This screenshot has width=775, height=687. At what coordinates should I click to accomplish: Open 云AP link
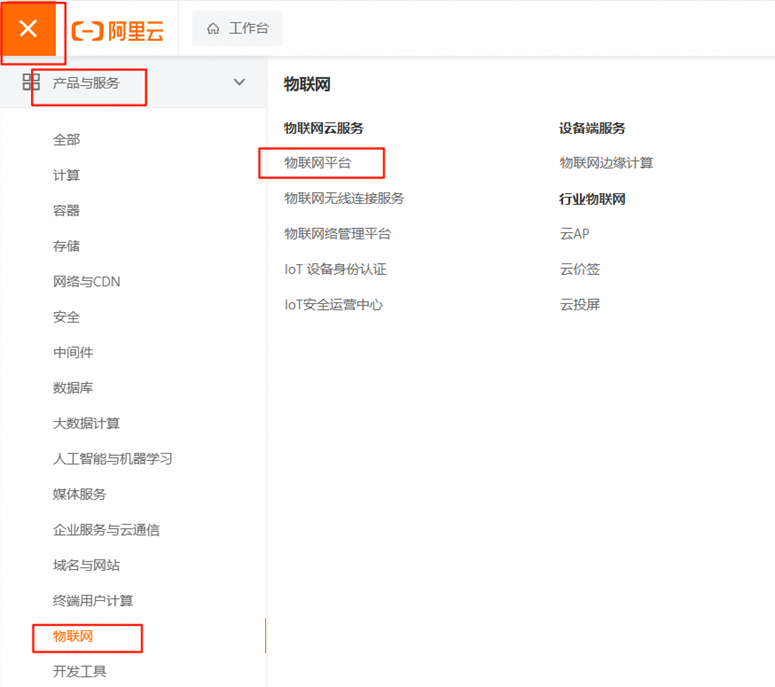(x=574, y=234)
